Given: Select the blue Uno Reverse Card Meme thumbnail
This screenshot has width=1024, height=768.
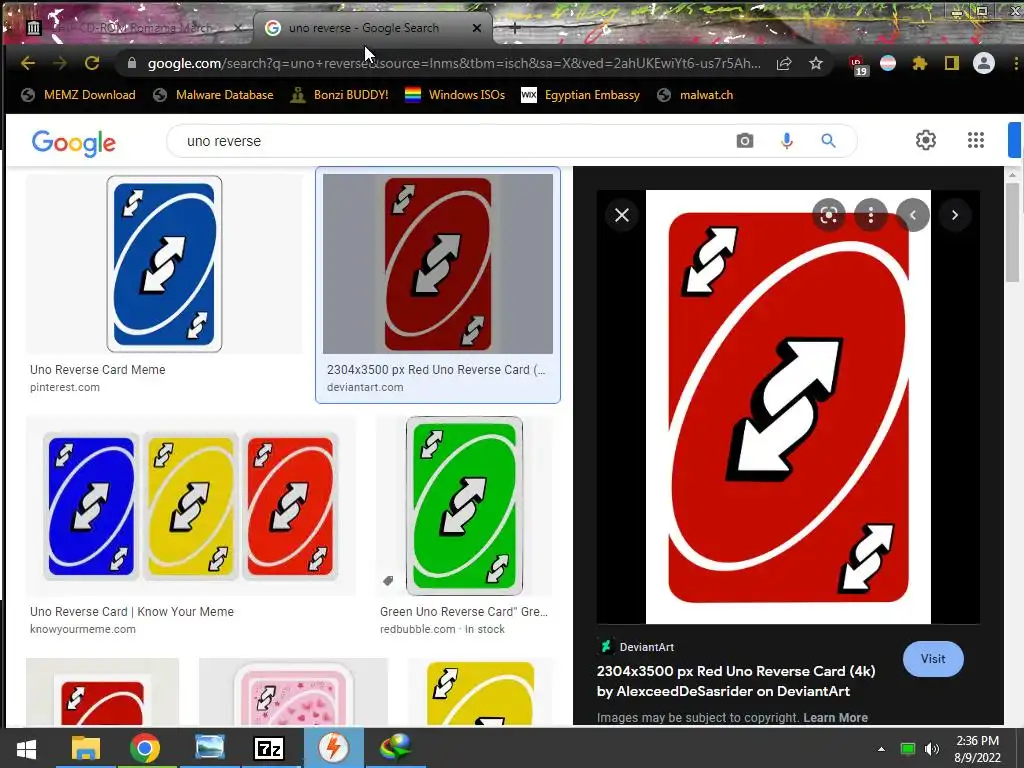Looking at the screenshot, I should click(164, 263).
